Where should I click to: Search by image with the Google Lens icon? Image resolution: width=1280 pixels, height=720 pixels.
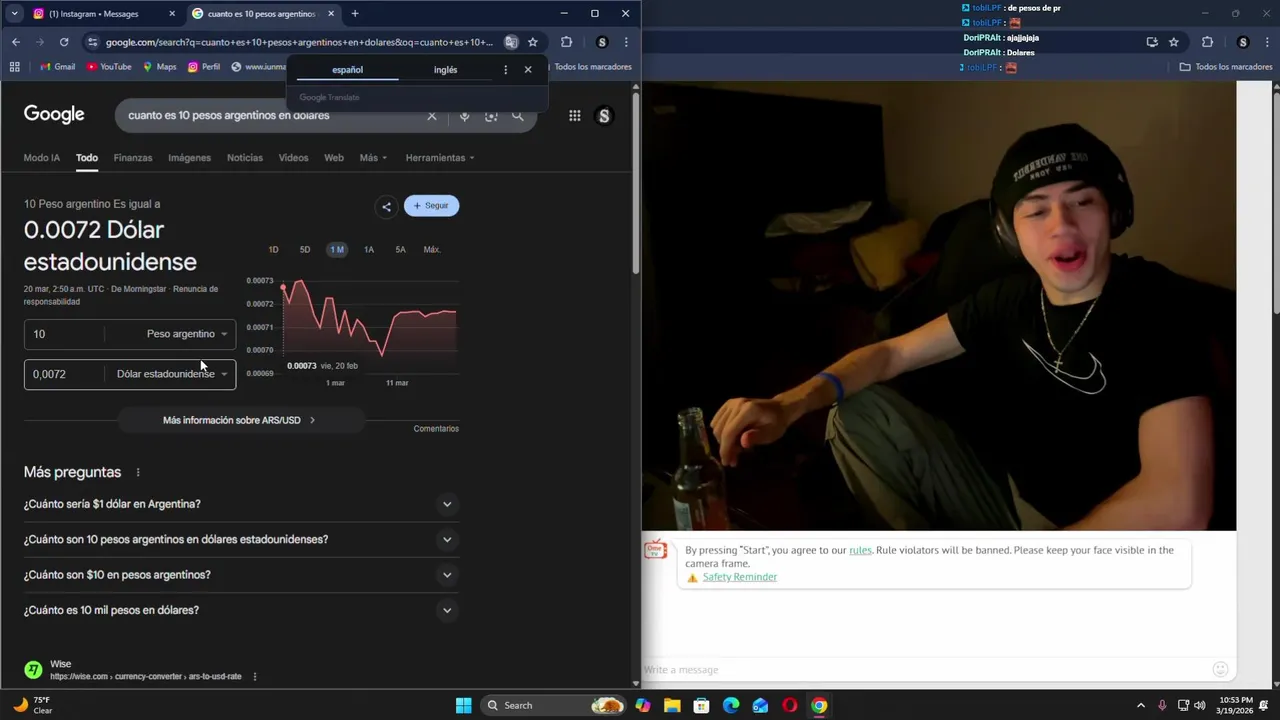pos(491,116)
